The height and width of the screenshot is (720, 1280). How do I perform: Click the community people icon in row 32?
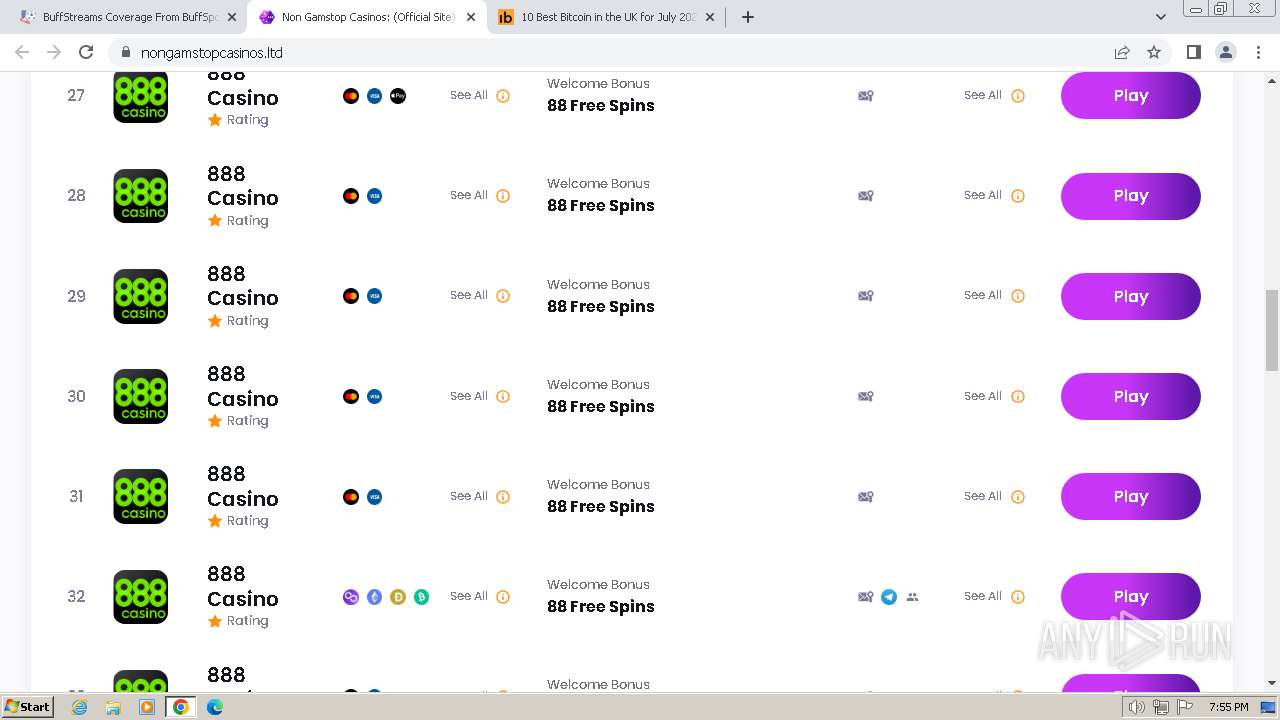pyautogui.click(x=912, y=597)
